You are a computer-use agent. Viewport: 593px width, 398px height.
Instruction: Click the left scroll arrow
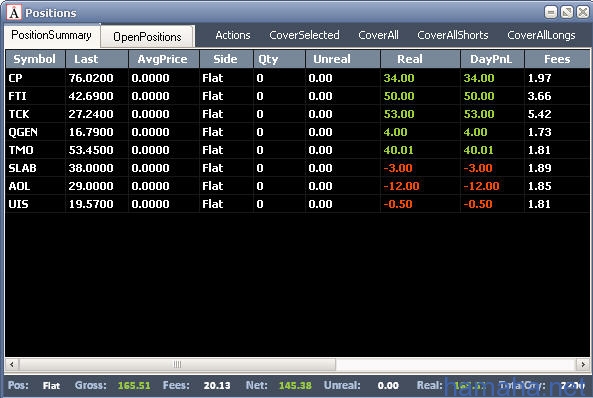(x=12, y=364)
